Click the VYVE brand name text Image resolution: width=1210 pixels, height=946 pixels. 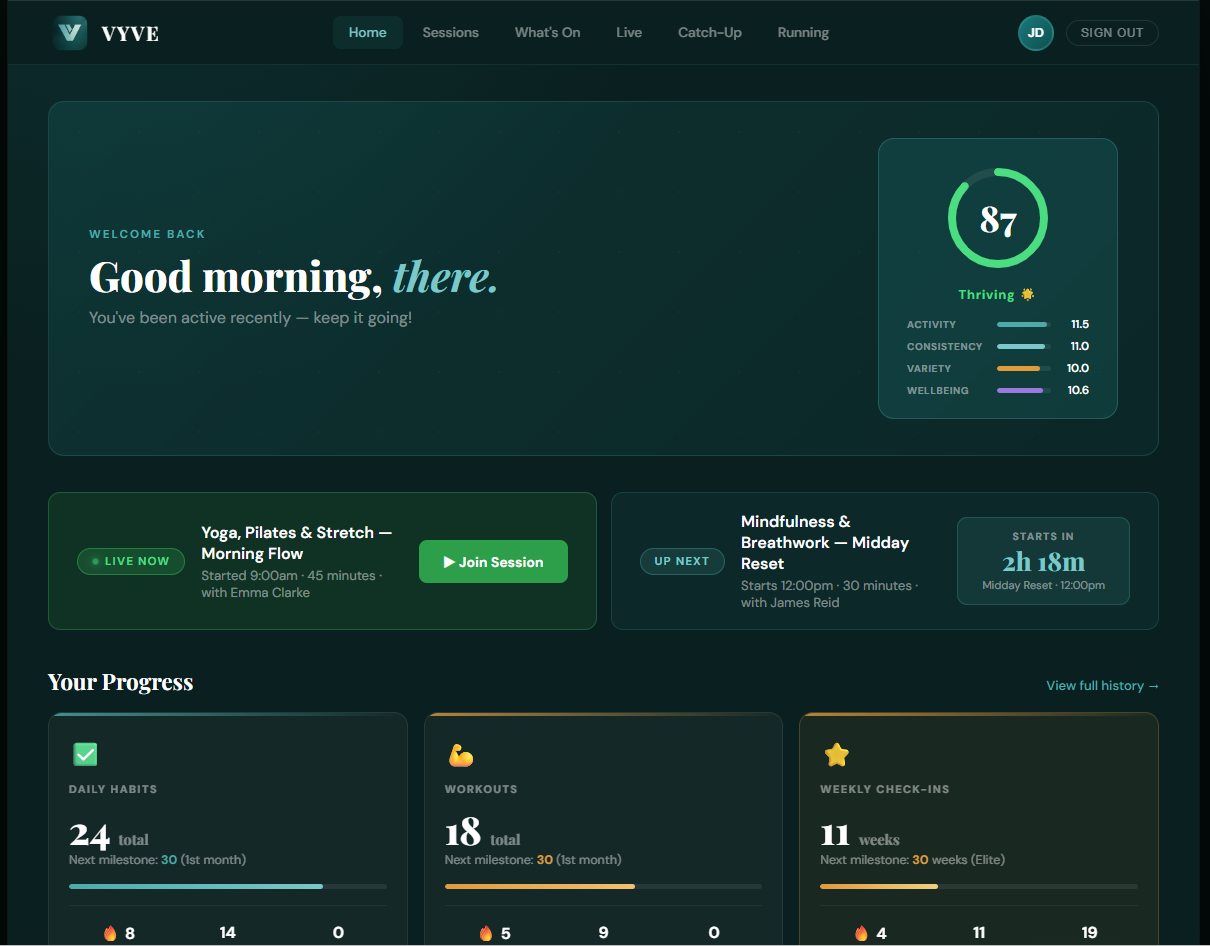(130, 34)
